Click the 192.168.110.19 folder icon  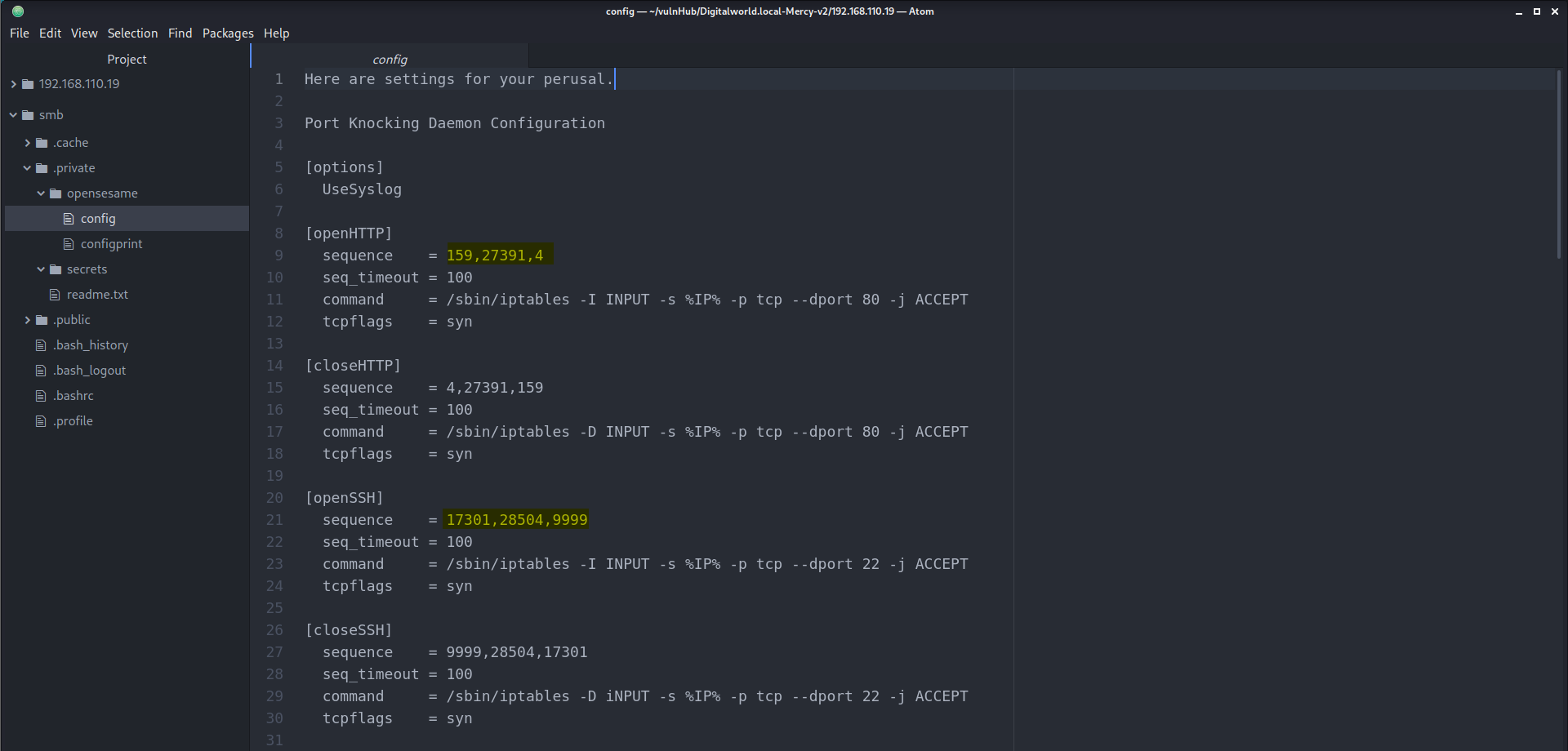28,84
